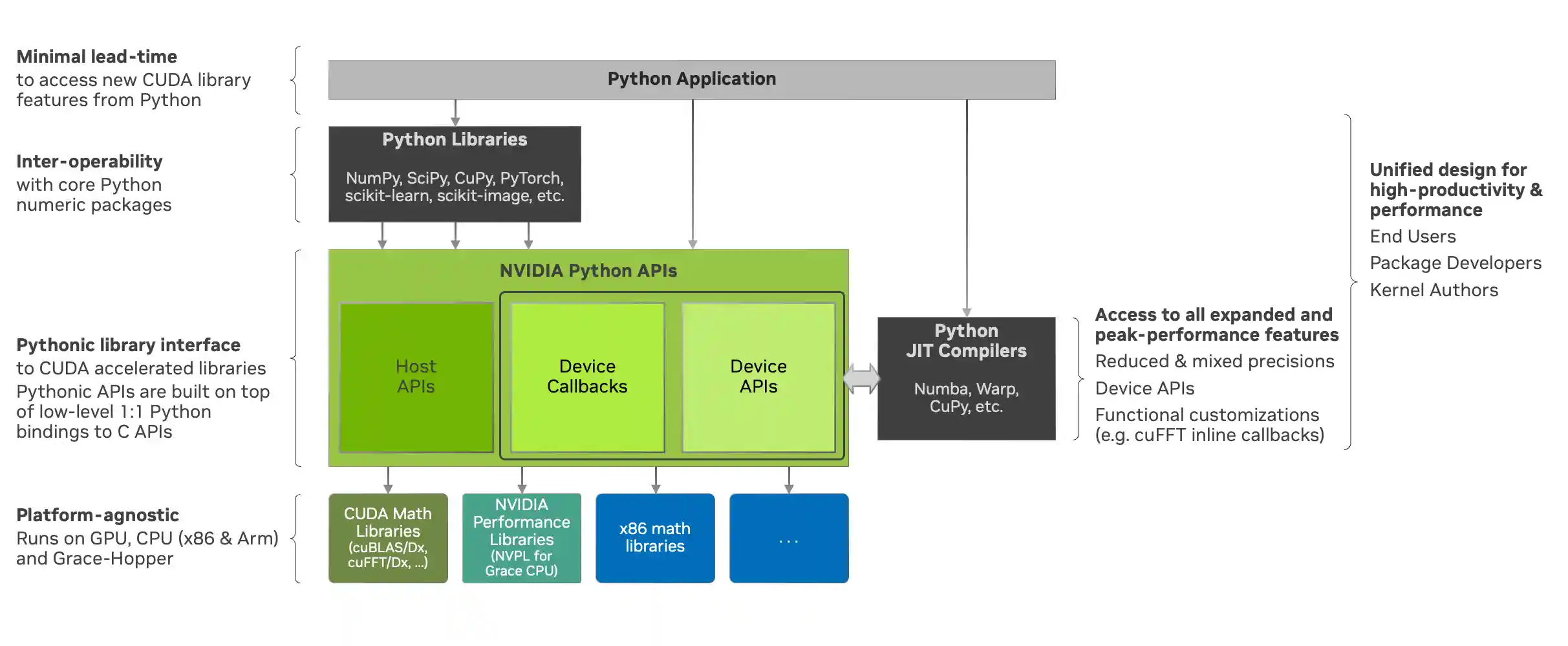Viewport: 1568px width, 646px height.
Task: Select the Inter-operability label text
Action: click(89, 161)
